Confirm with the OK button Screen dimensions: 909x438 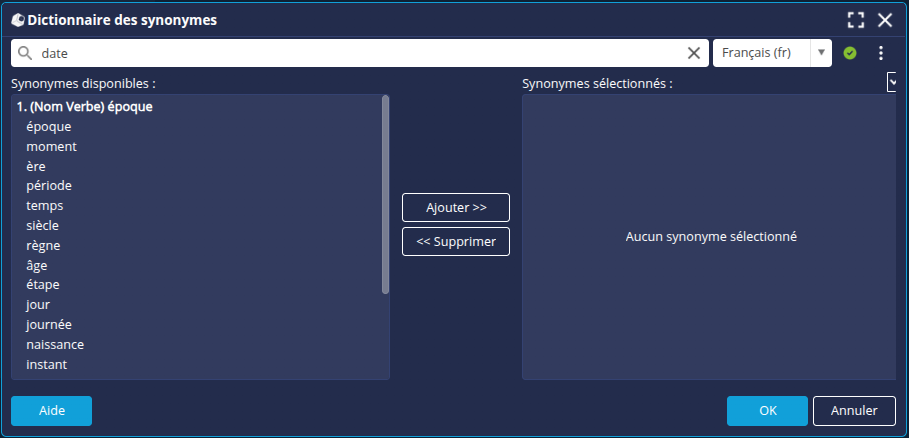(767, 411)
